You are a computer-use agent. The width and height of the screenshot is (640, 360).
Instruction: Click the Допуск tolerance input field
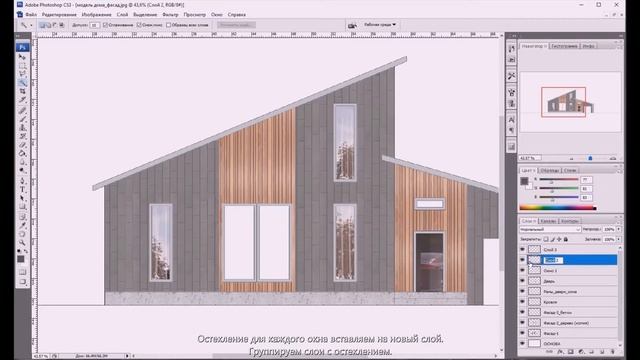point(95,25)
